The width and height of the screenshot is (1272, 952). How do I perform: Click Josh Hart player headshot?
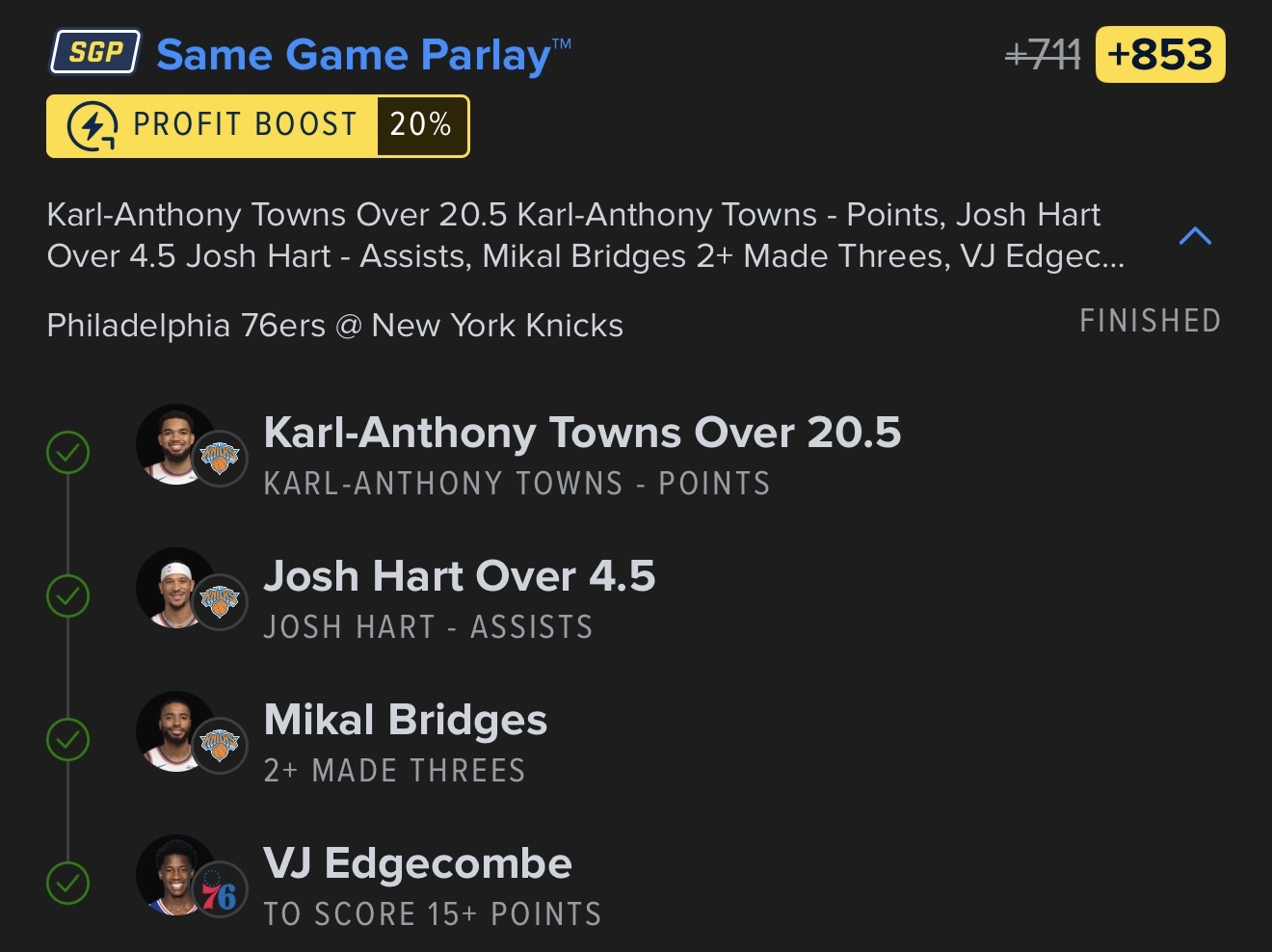click(174, 587)
